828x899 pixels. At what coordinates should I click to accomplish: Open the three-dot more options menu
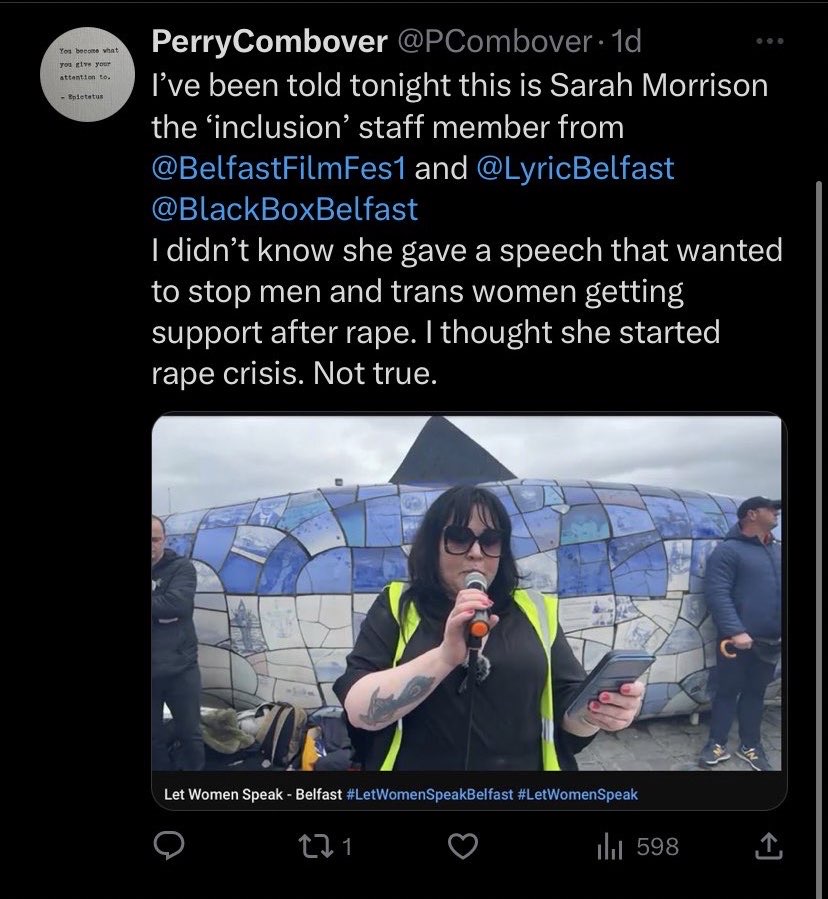click(770, 44)
